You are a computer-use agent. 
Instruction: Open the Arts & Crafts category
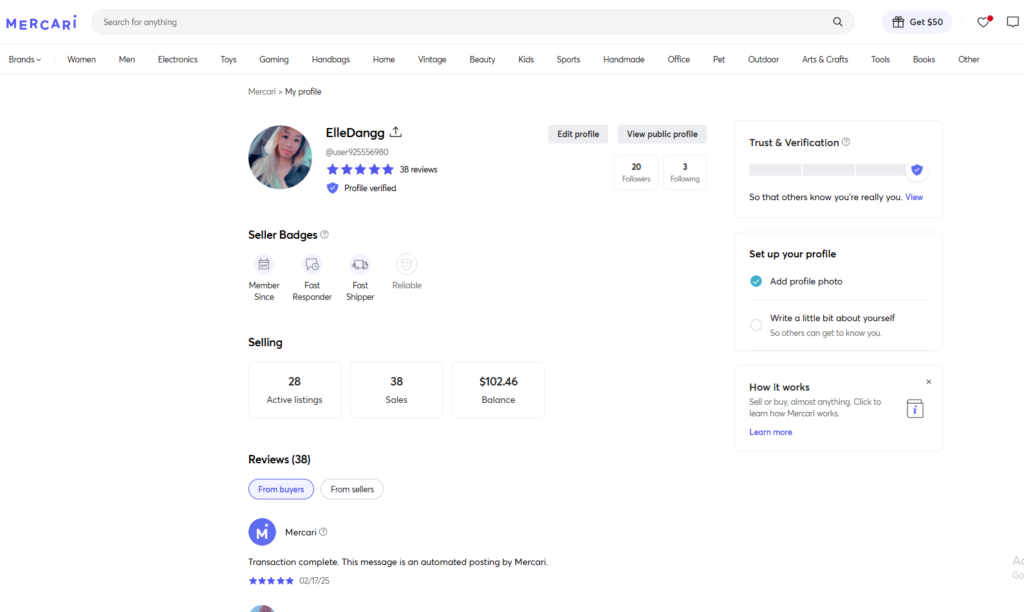click(825, 59)
